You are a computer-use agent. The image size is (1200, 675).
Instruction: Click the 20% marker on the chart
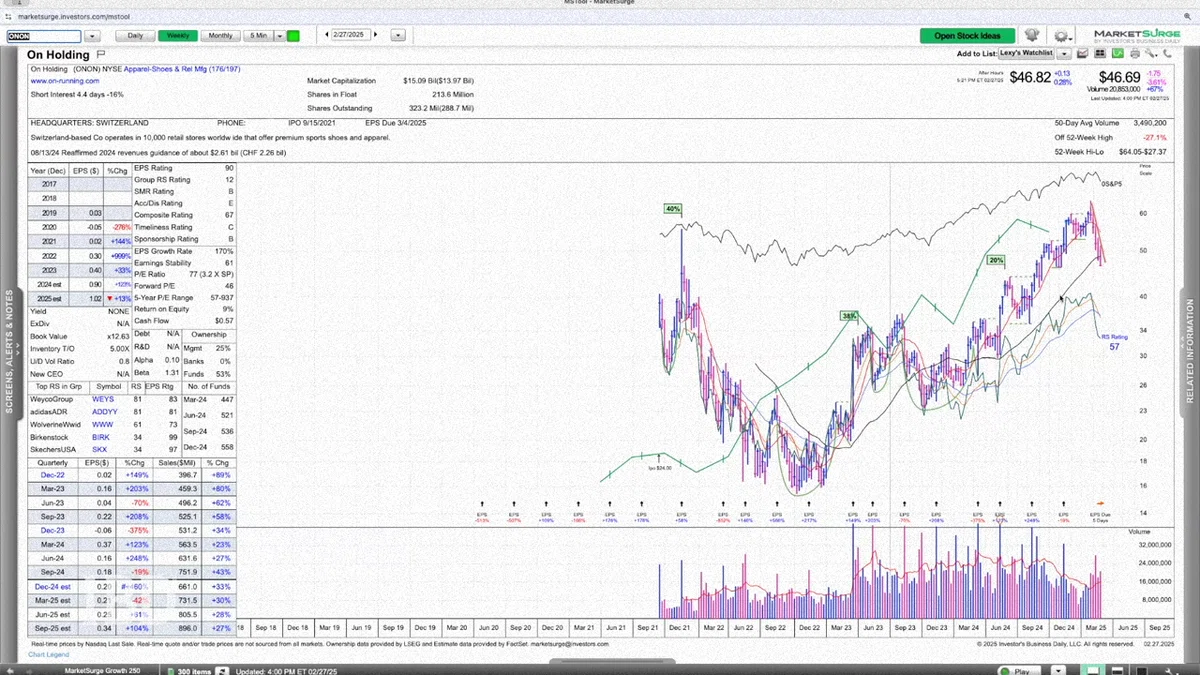[x=996, y=259]
